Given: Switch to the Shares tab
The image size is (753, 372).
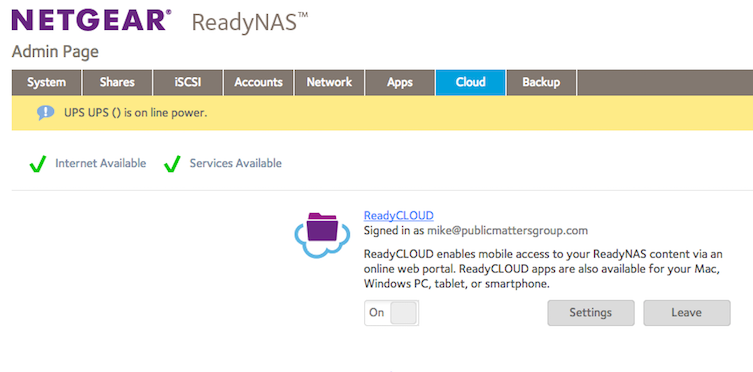Looking at the screenshot, I should [117, 83].
